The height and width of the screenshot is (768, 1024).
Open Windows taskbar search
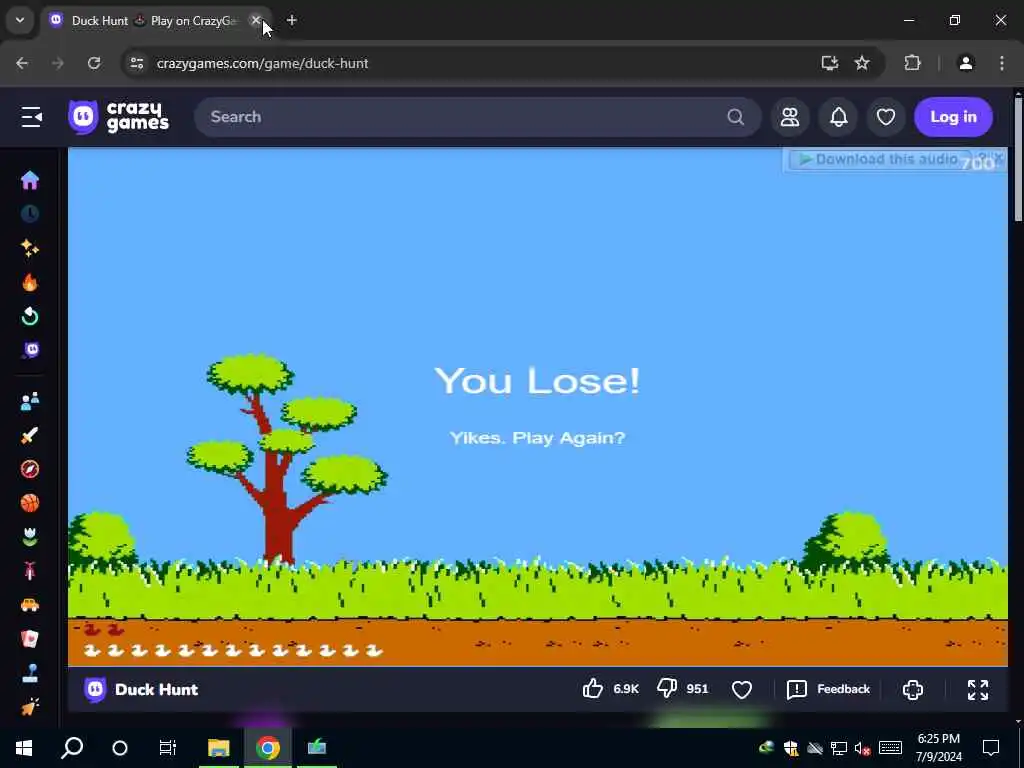coord(72,747)
